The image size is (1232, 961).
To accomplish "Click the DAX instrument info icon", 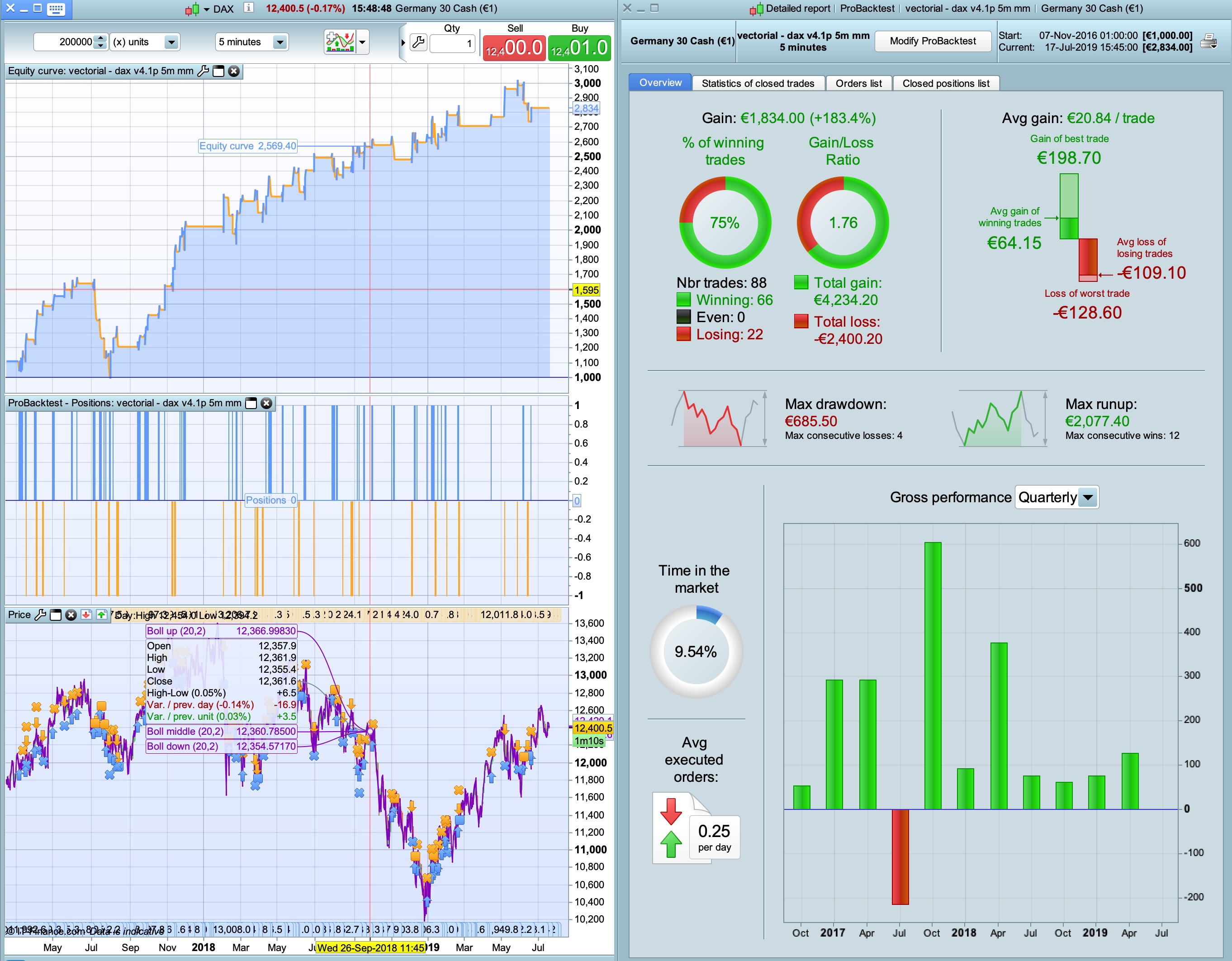I will (x=248, y=8).
